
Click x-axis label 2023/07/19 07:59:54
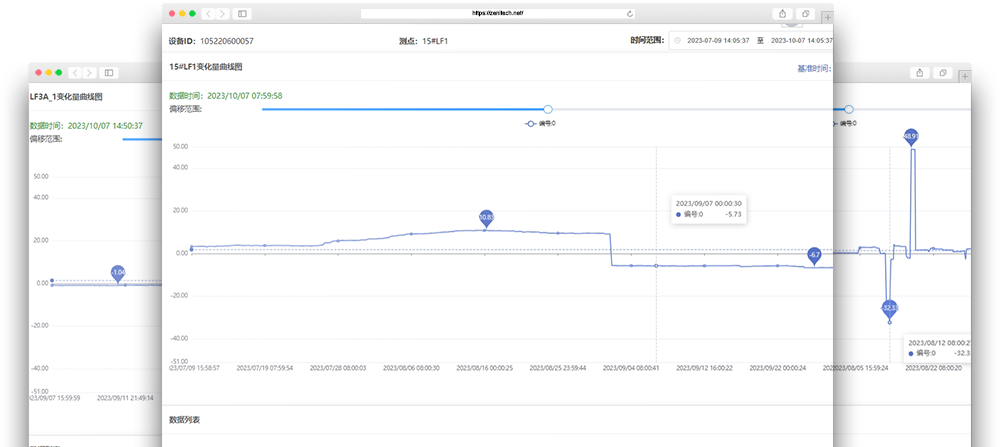pyautogui.click(x=265, y=368)
